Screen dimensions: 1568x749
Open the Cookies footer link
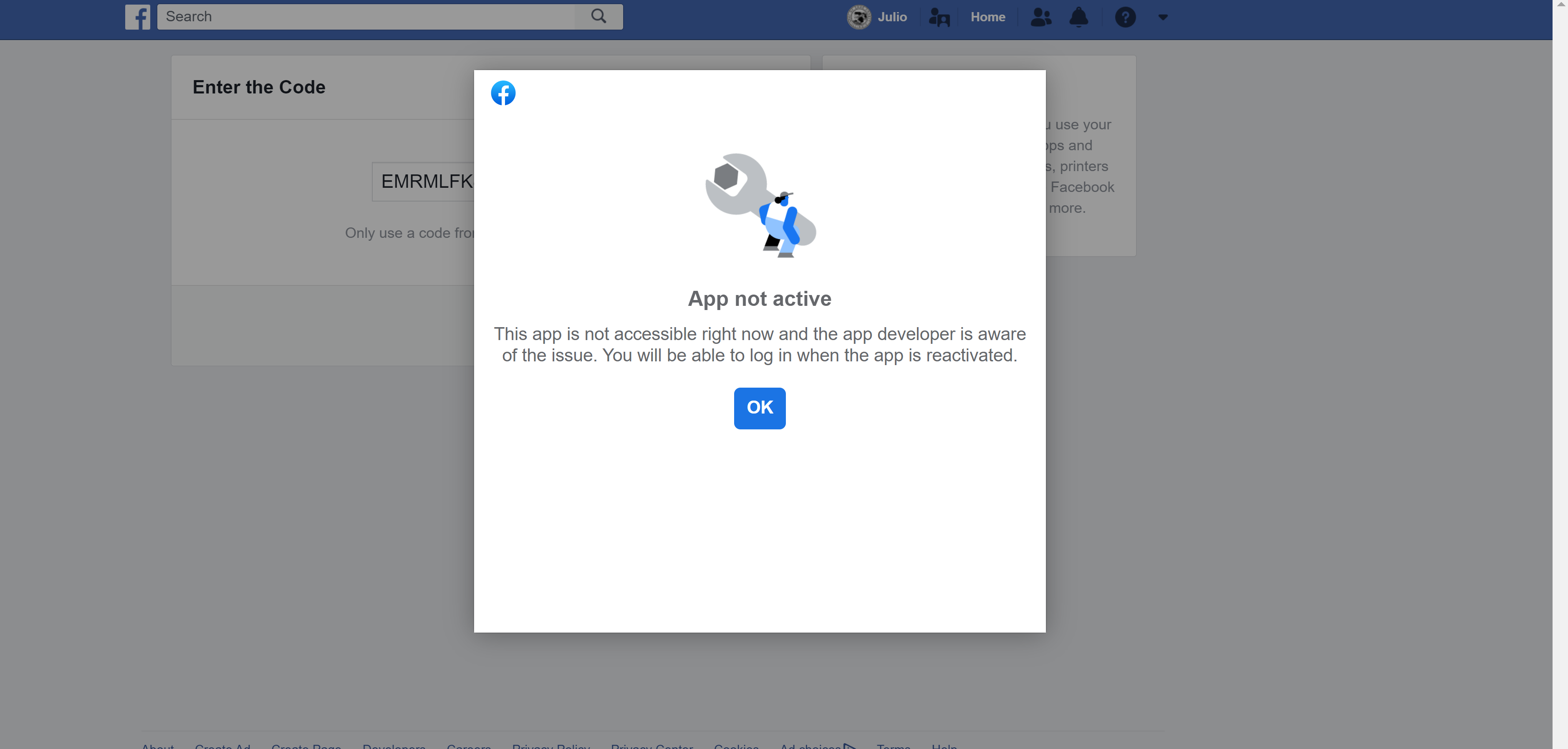(x=737, y=745)
